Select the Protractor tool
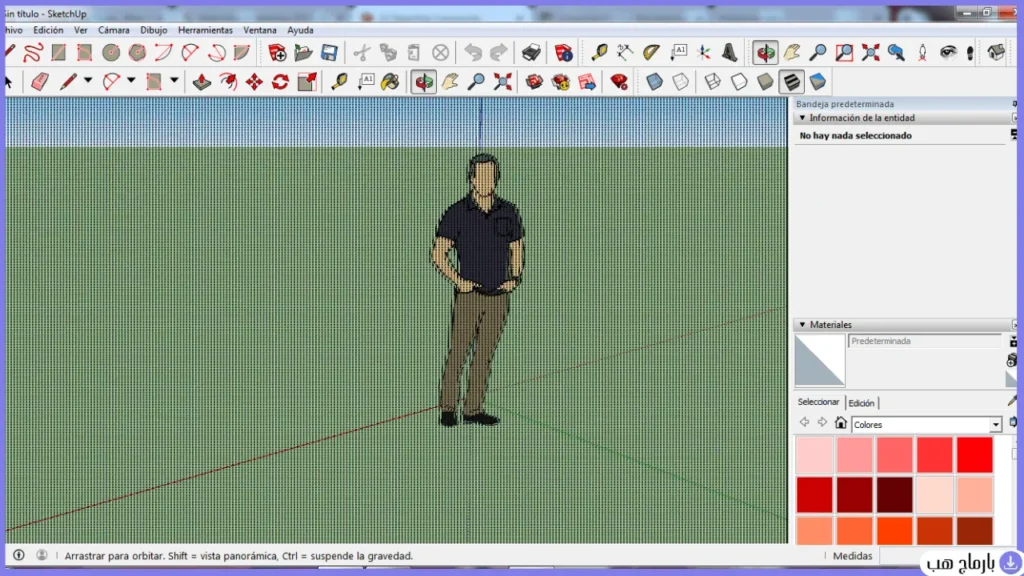This screenshot has width=1024, height=576. [651, 52]
